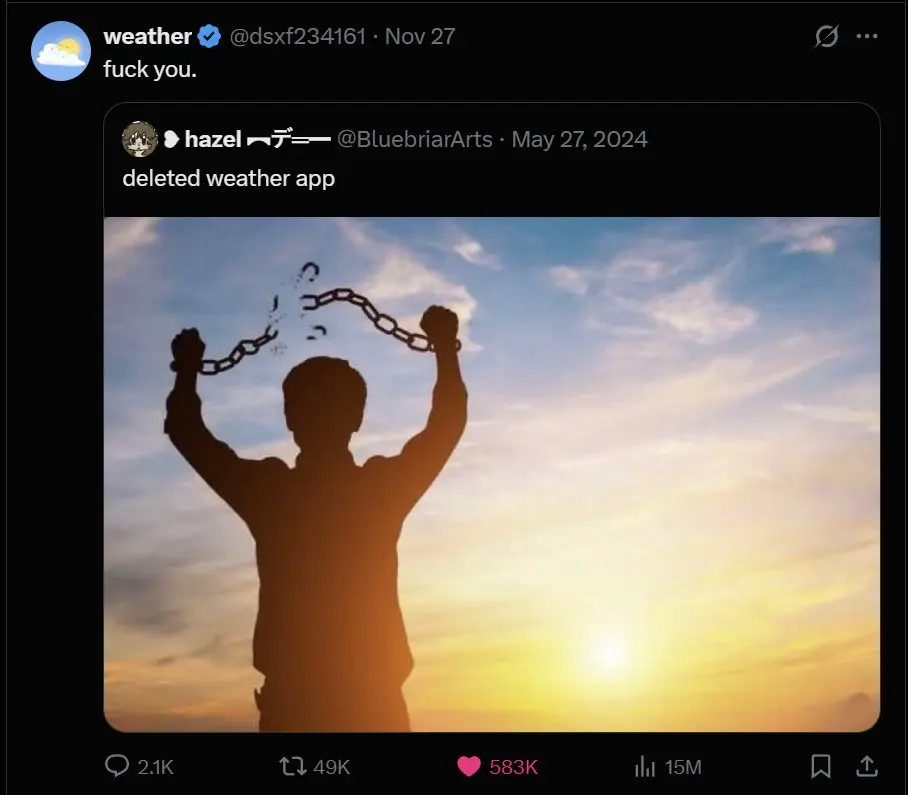Open the weather account's cloud profile picture
908x795 pixels.
[x=61, y=50]
